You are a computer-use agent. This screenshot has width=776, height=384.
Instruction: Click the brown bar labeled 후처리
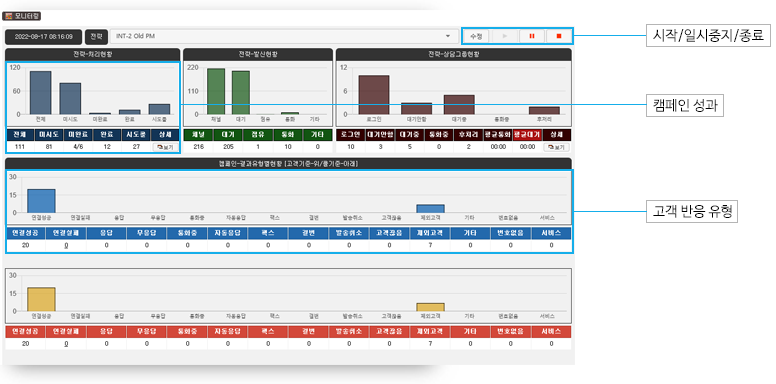(544, 111)
